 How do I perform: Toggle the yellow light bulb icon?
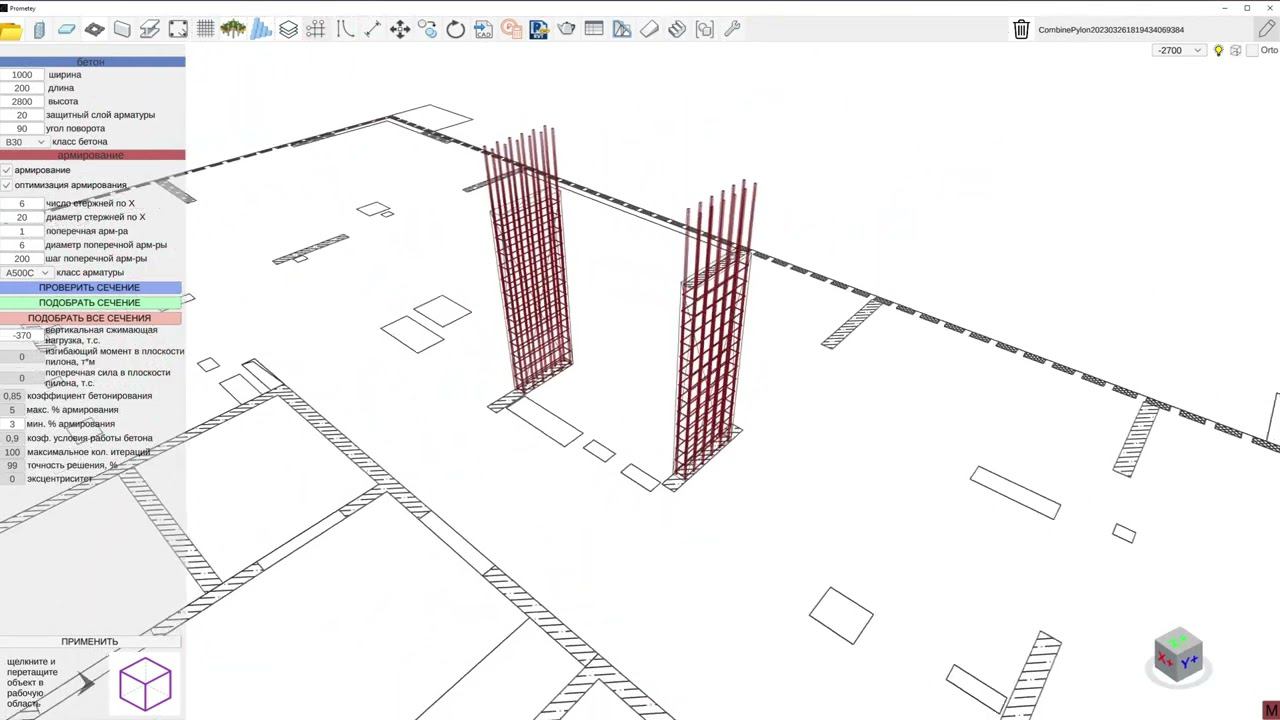click(x=1218, y=50)
